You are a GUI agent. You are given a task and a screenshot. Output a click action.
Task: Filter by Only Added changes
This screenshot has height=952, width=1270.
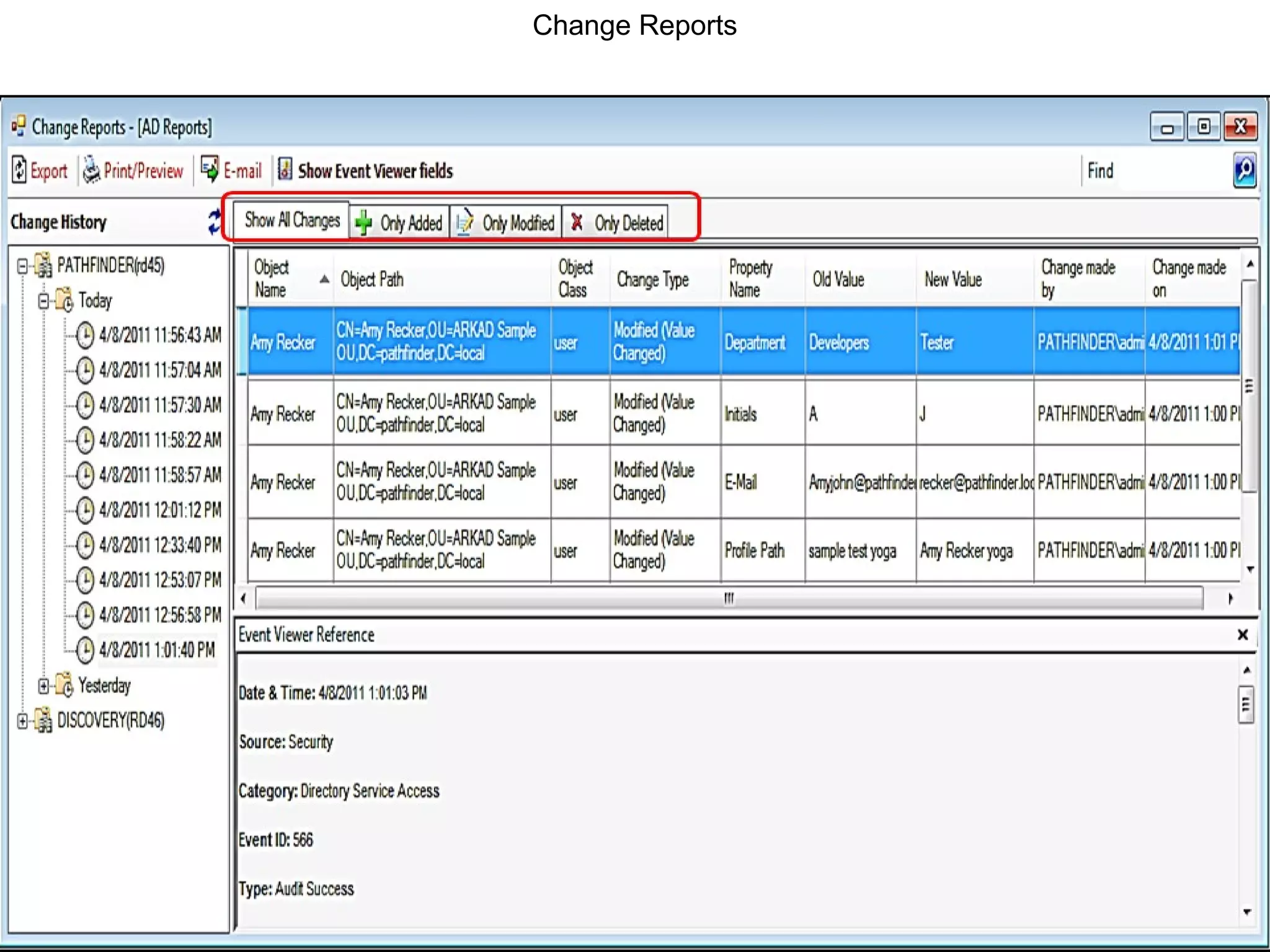399,223
